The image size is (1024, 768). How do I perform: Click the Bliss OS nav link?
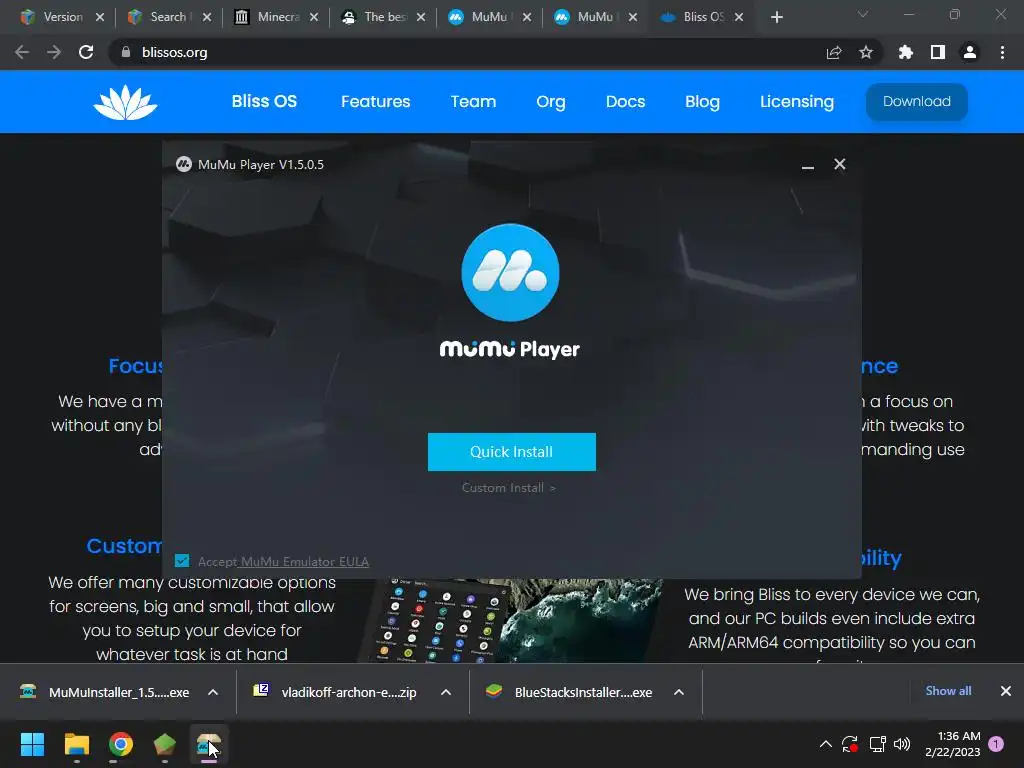tap(264, 101)
